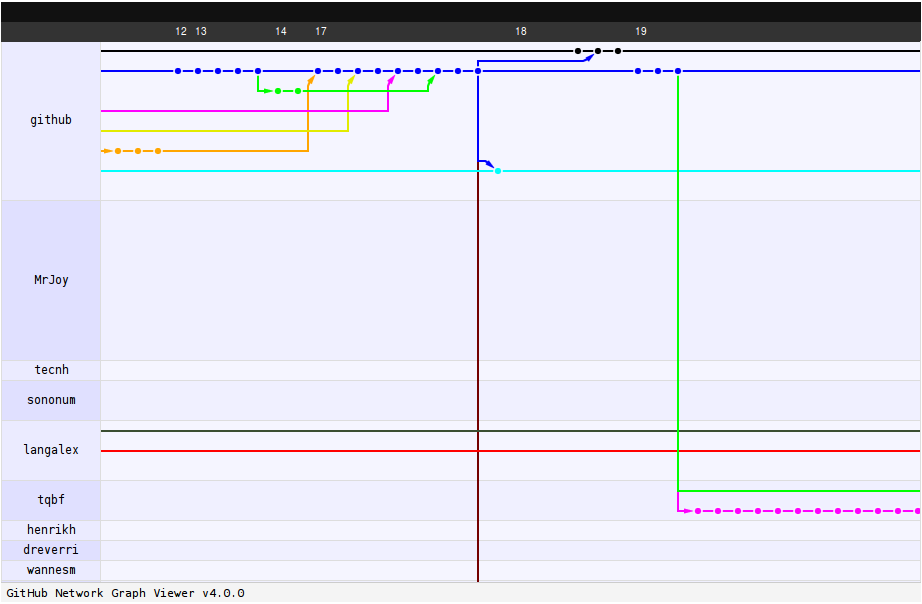Click the blue commit where the long green line descends

click(x=678, y=71)
